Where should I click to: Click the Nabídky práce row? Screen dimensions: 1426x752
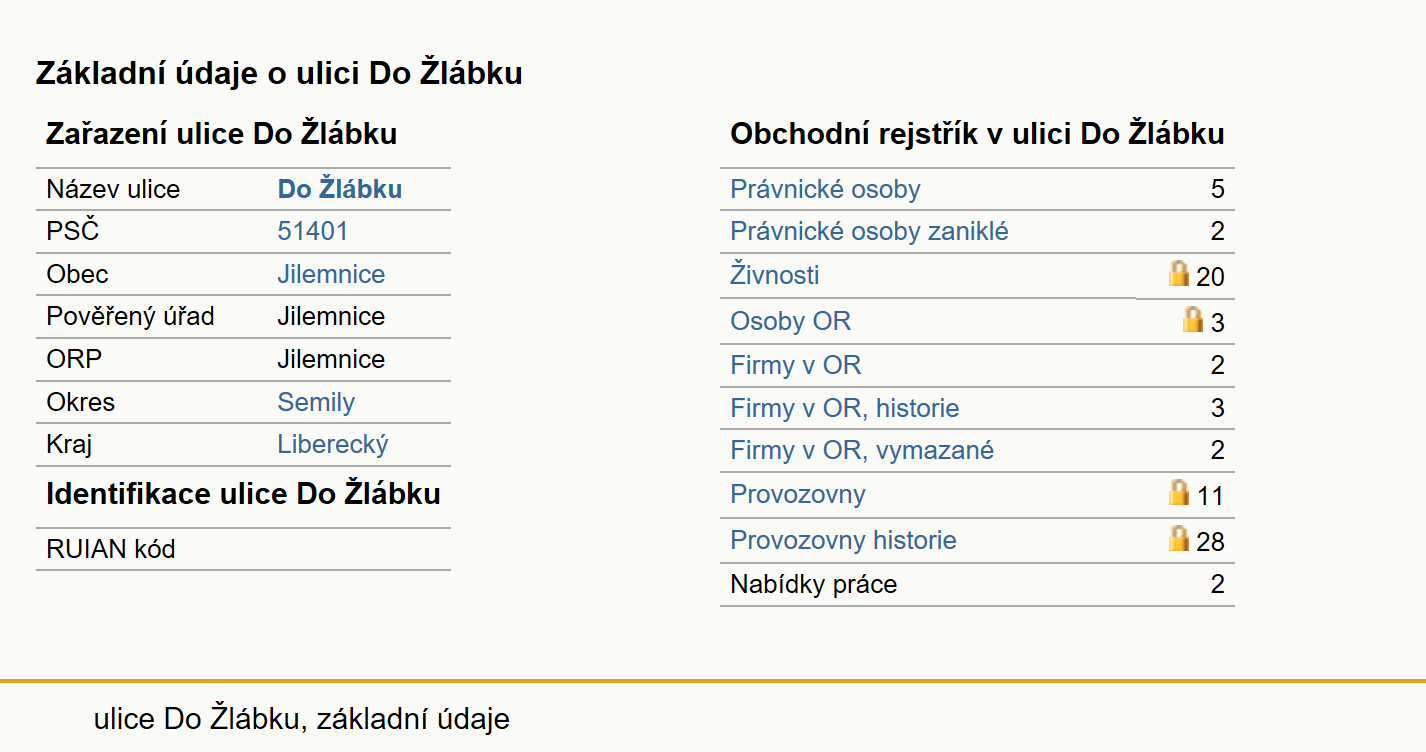pyautogui.click(x=977, y=584)
